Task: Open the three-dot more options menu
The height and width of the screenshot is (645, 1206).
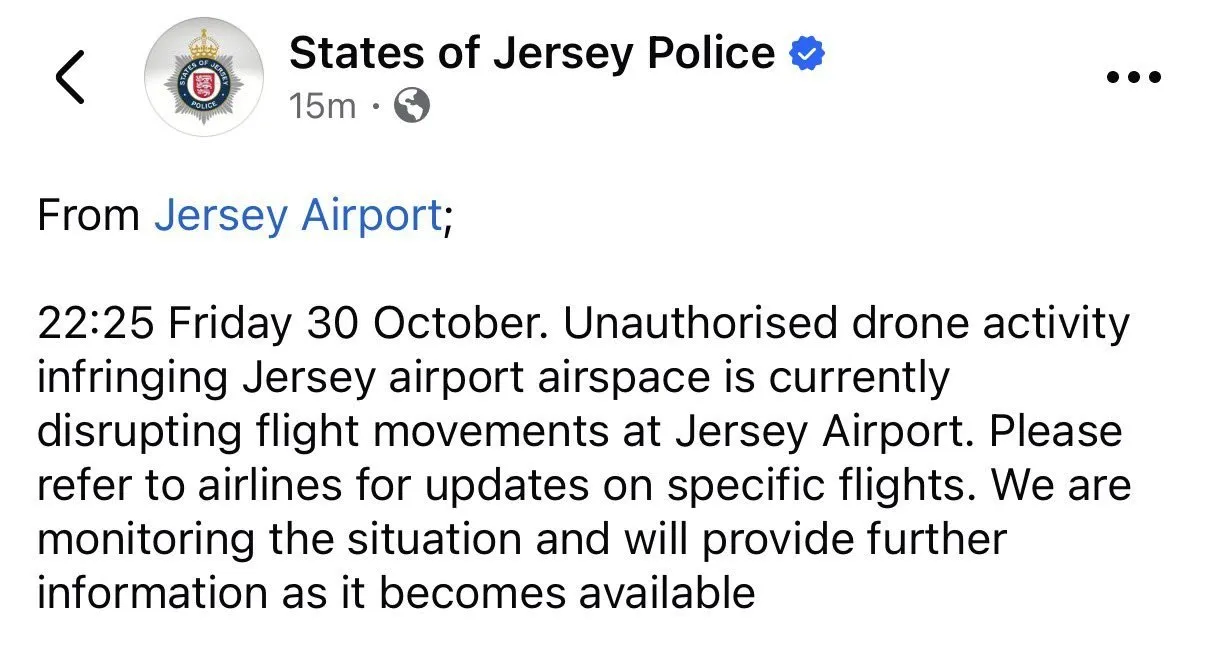Action: click(x=1134, y=77)
